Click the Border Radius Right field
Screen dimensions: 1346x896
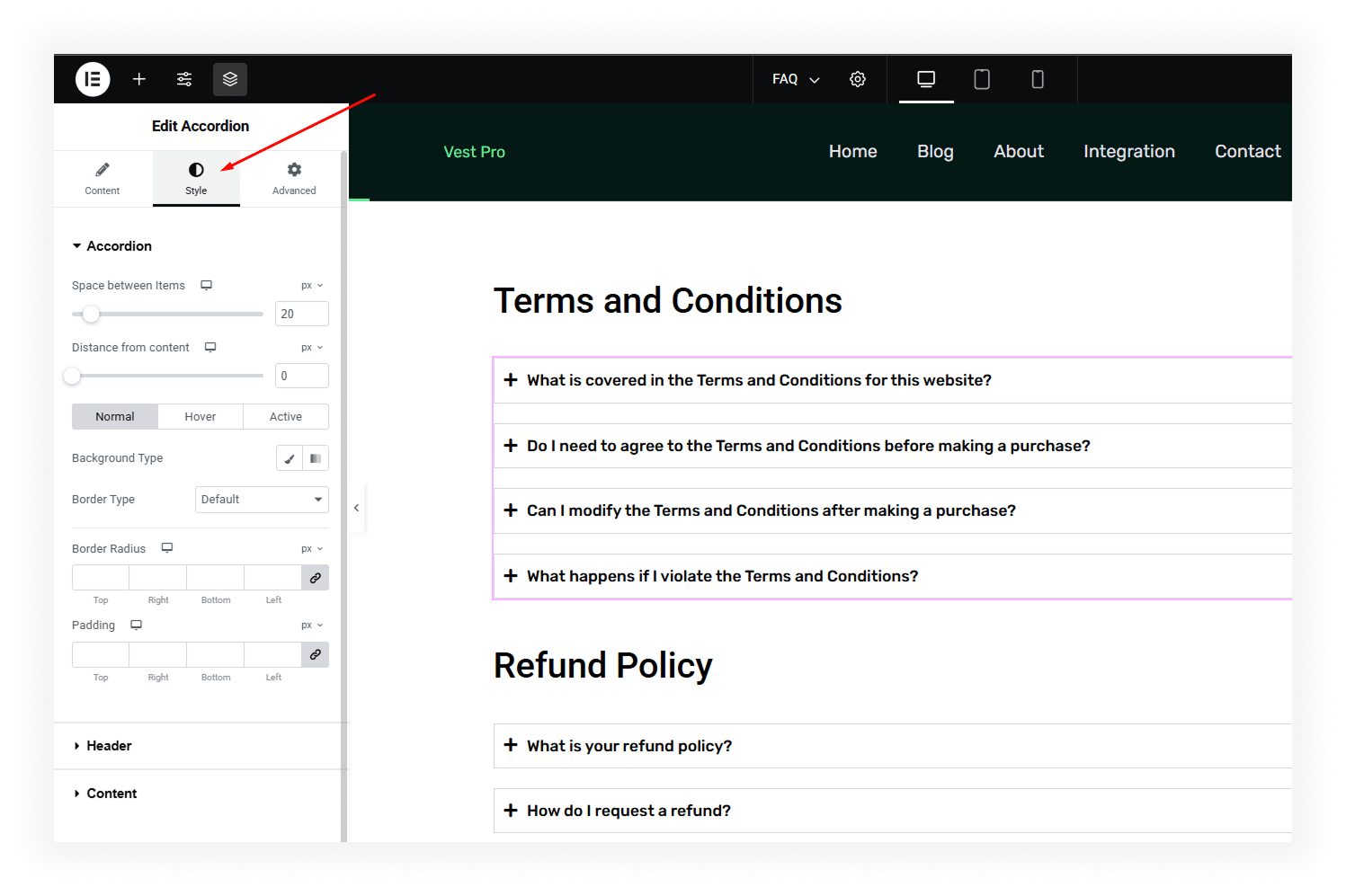pyautogui.click(x=158, y=578)
